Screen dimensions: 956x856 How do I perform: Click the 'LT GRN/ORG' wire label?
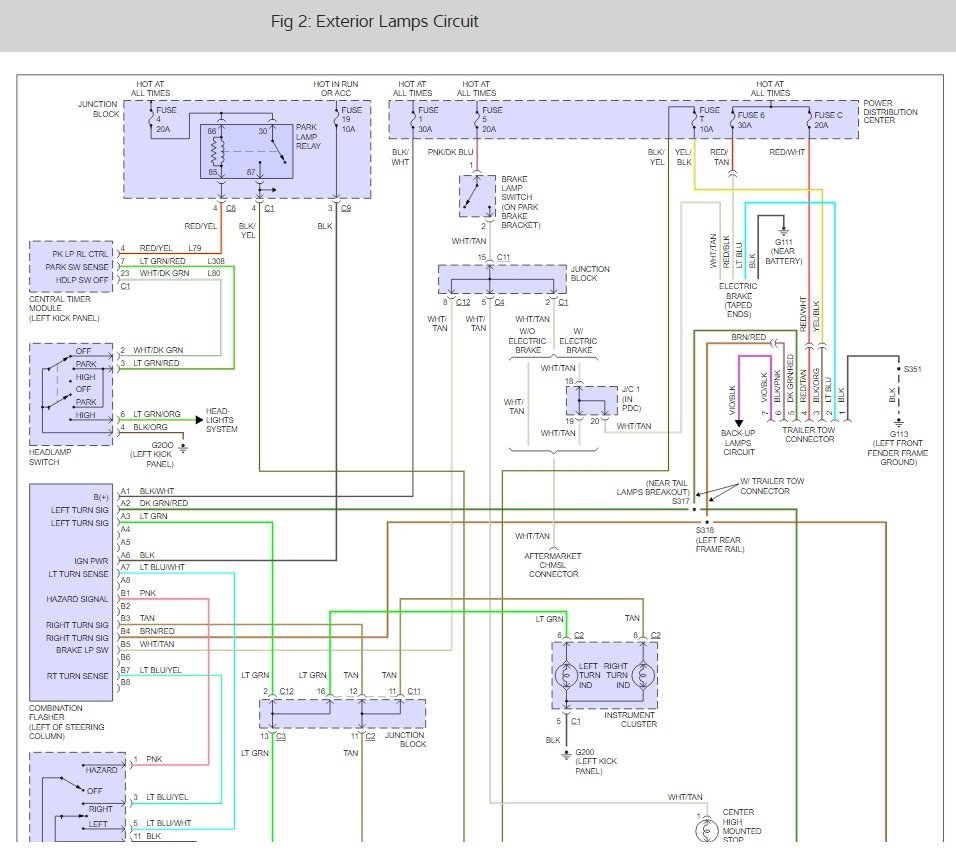(x=157, y=414)
